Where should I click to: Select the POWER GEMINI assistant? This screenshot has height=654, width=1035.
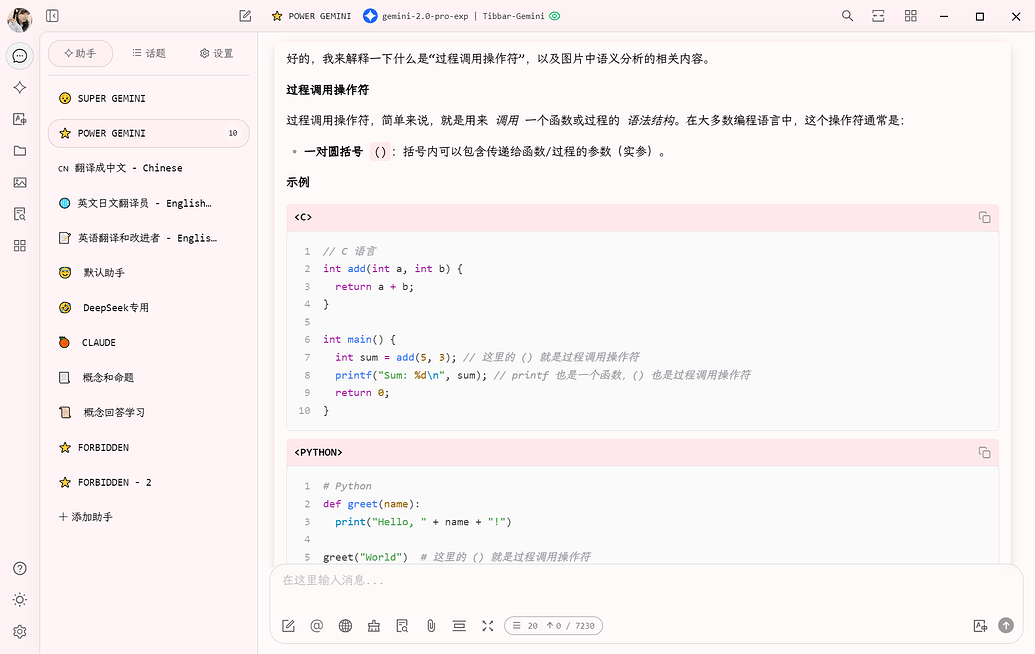149,133
